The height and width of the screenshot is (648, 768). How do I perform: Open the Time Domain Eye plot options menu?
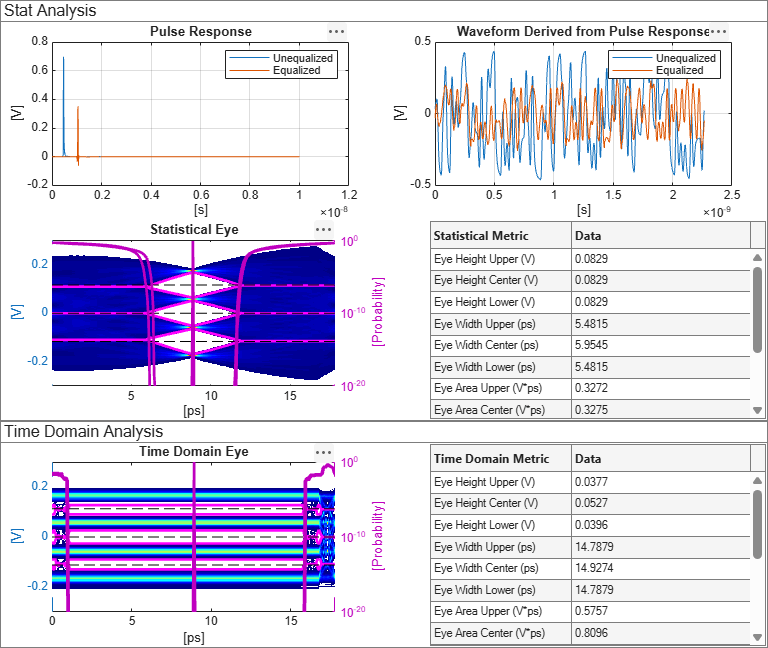pos(324,452)
